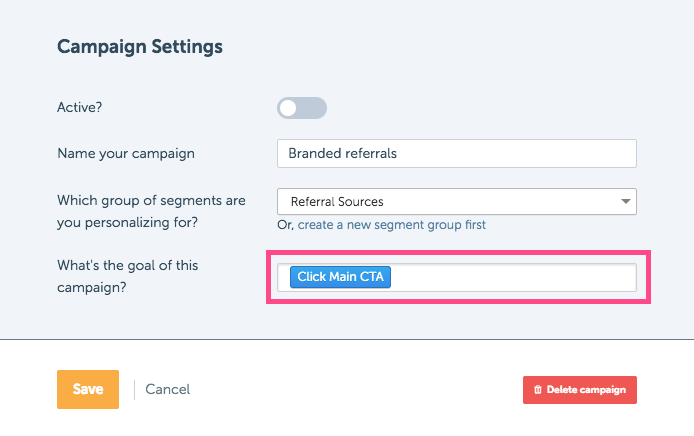
Task: Delete this campaign with the red button
Action: point(580,390)
